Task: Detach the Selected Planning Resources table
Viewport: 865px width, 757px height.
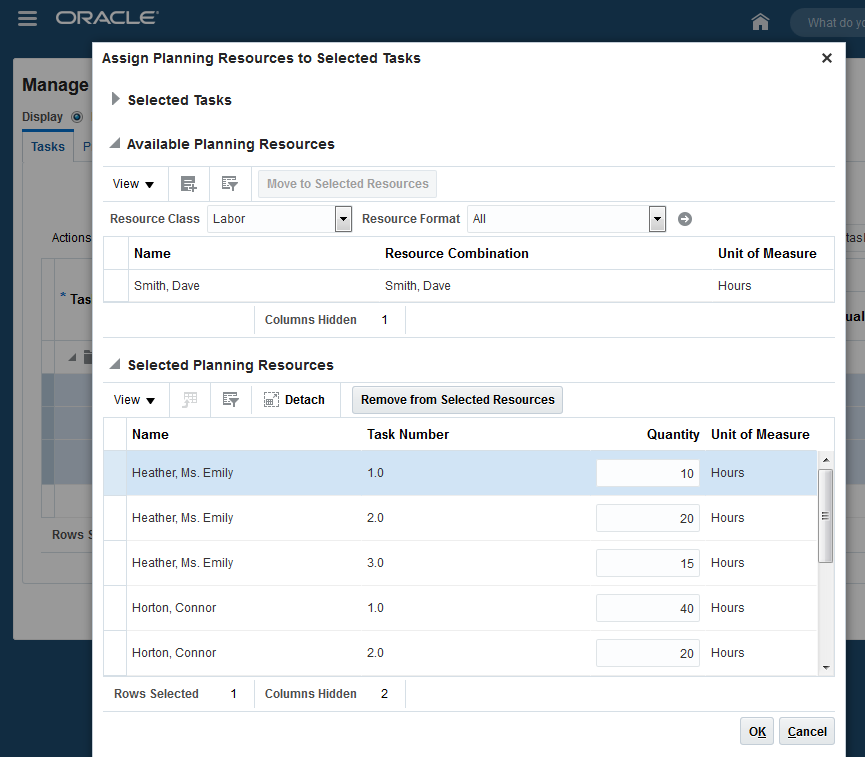Action: tap(295, 400)
